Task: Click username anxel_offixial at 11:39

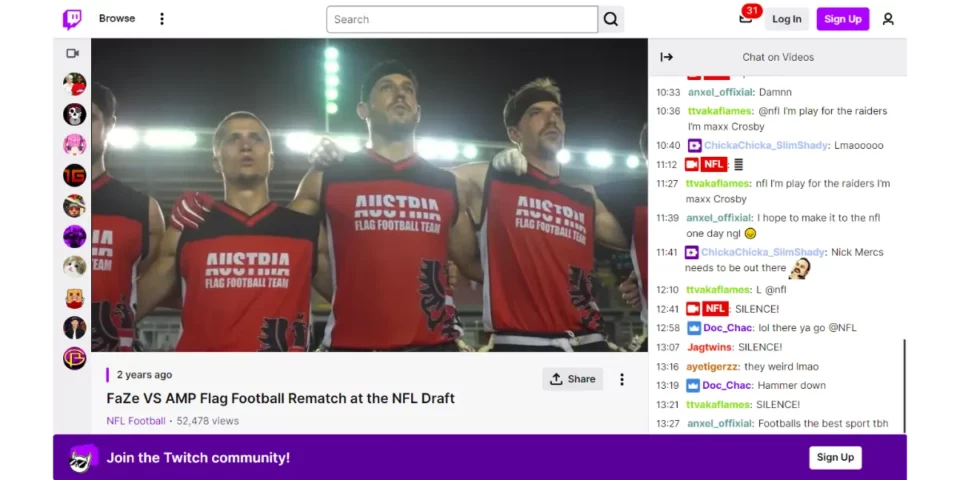Action: coord(719,218)
